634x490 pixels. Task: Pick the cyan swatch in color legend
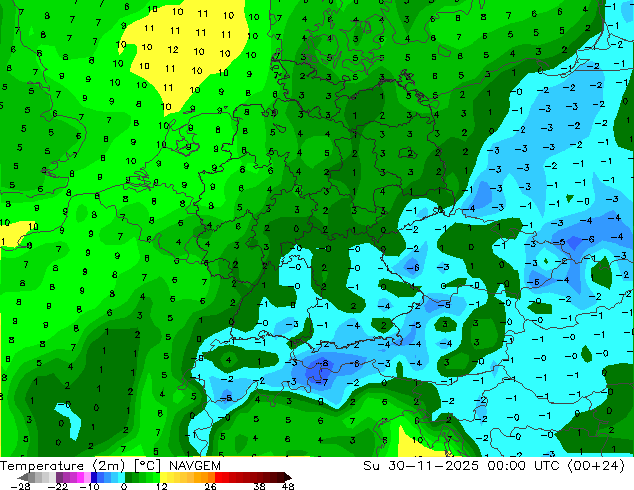tap(121, 477)
